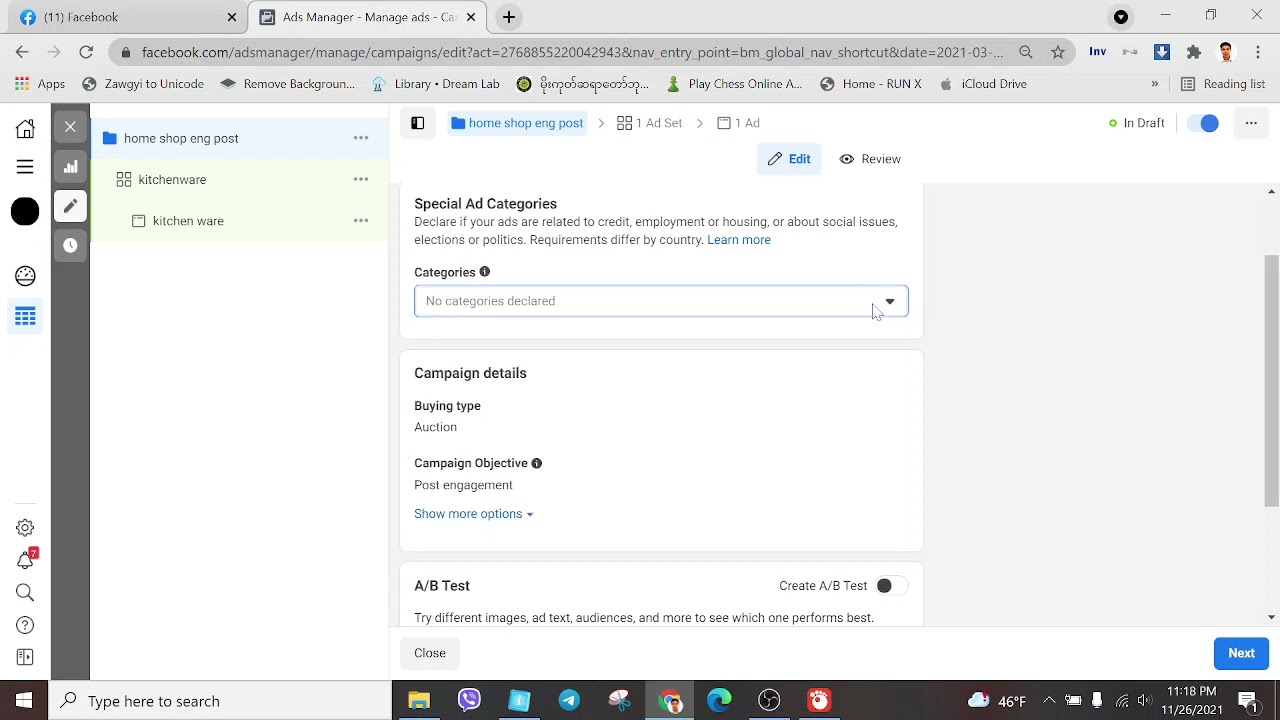Image resolution: width=1280 pixels, height=720 pixels.
Task: Click the browser address bar
Action: pyautogui.click(x=570, y=52)
